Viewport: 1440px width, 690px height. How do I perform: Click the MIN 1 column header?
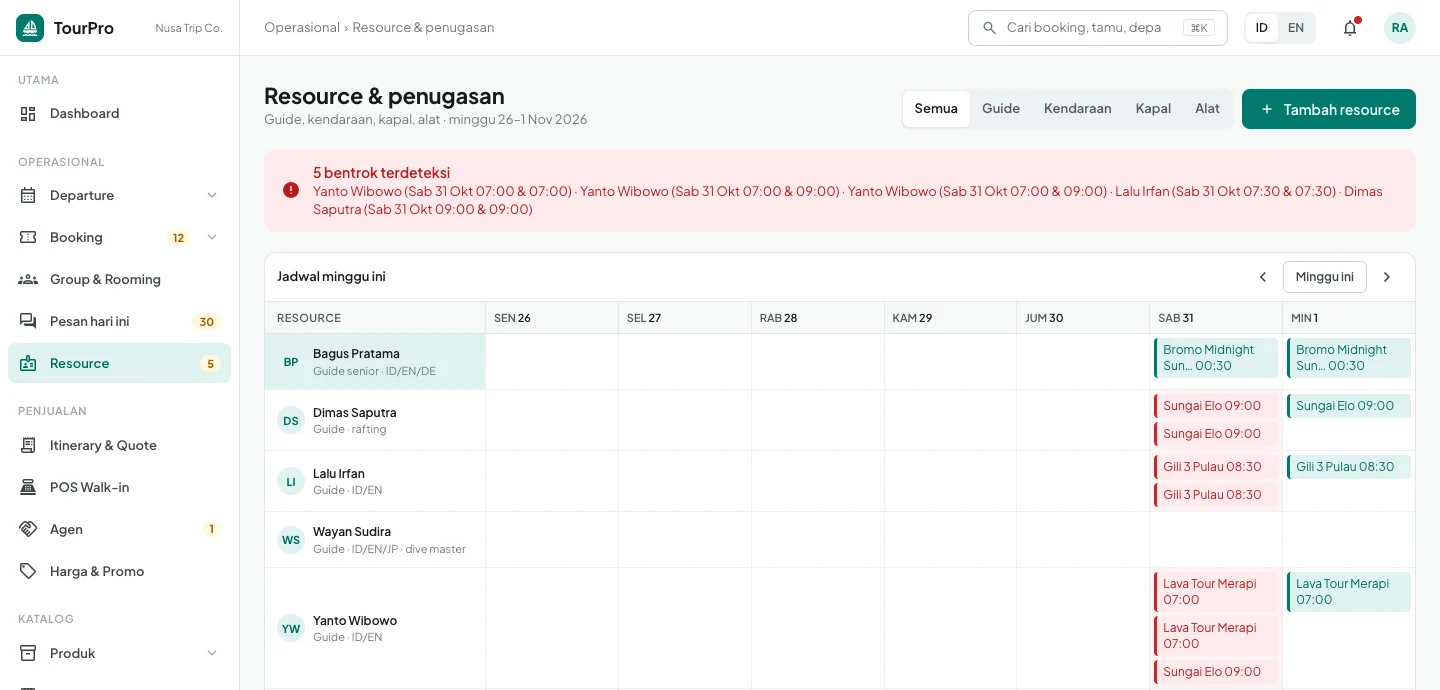(x=1349, y=318)
